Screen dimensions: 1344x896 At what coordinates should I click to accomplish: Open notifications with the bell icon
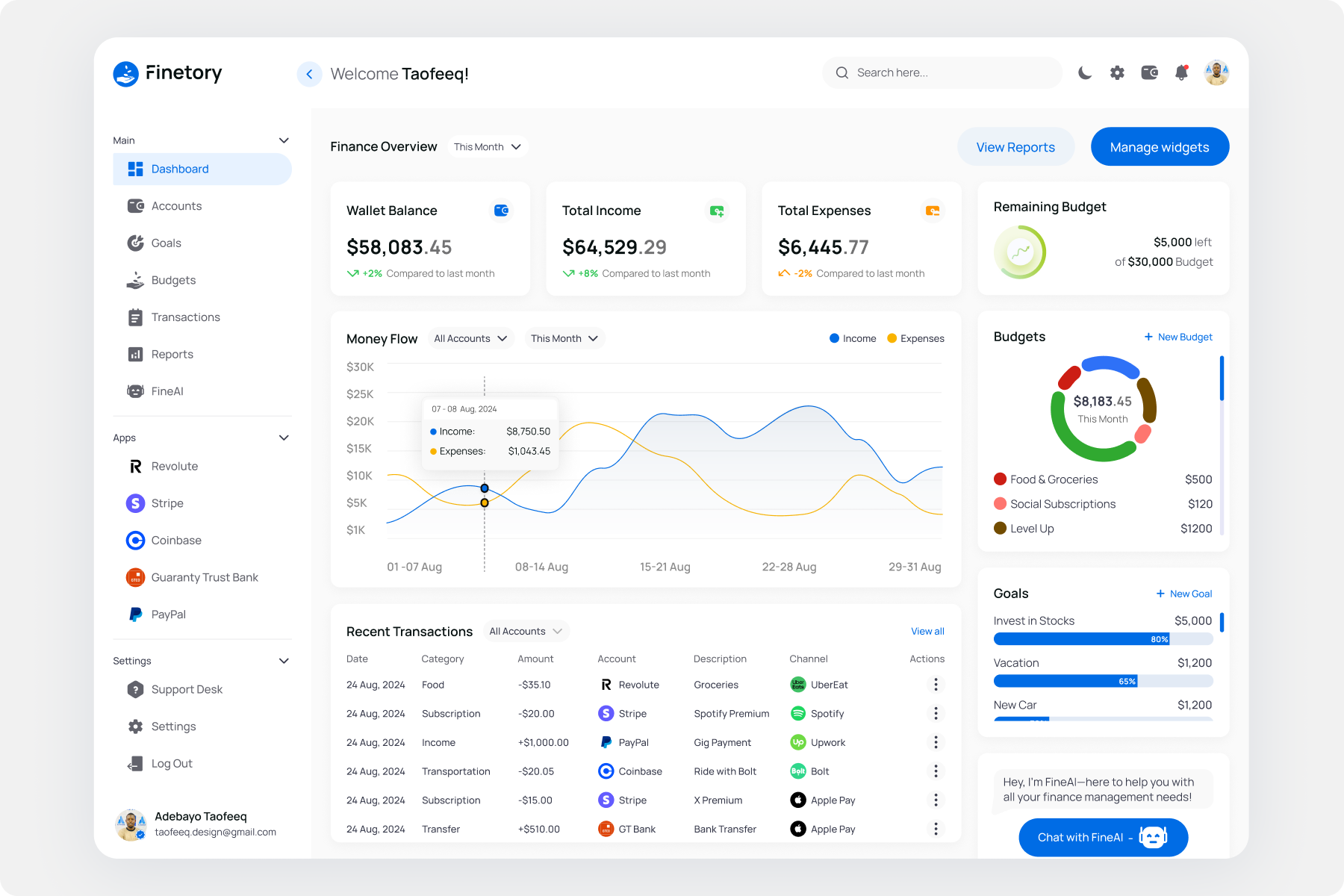[x=1181, y=73]
